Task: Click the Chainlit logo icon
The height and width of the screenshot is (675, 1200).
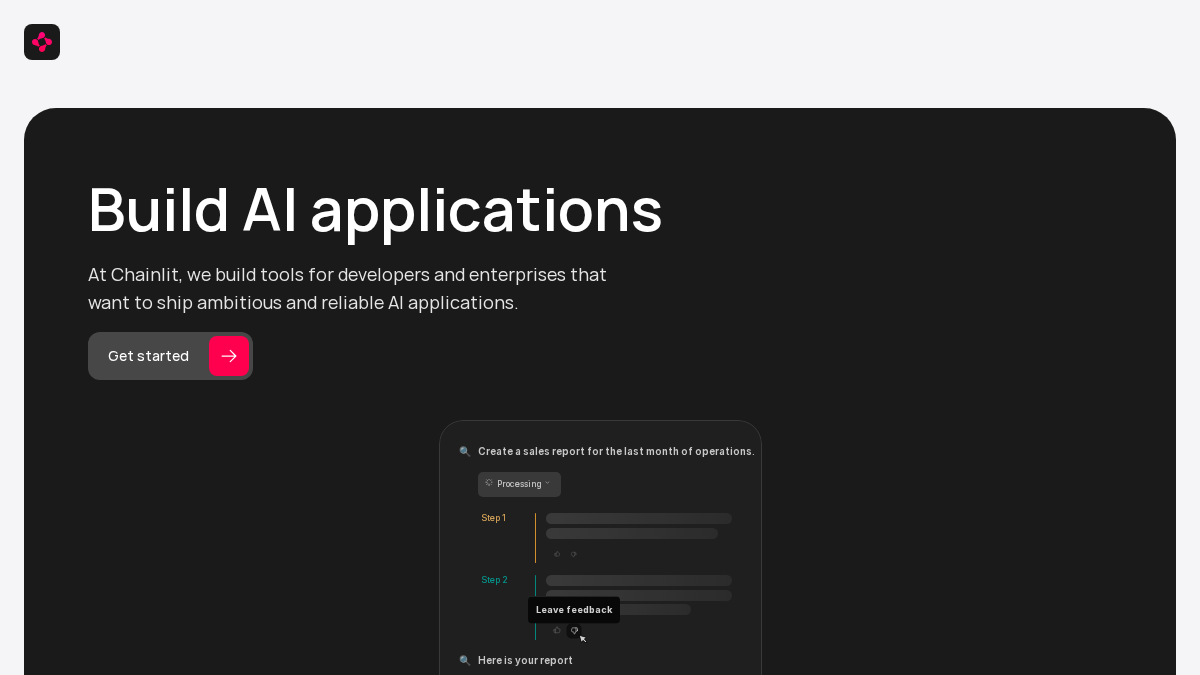Action: point(42,42)
